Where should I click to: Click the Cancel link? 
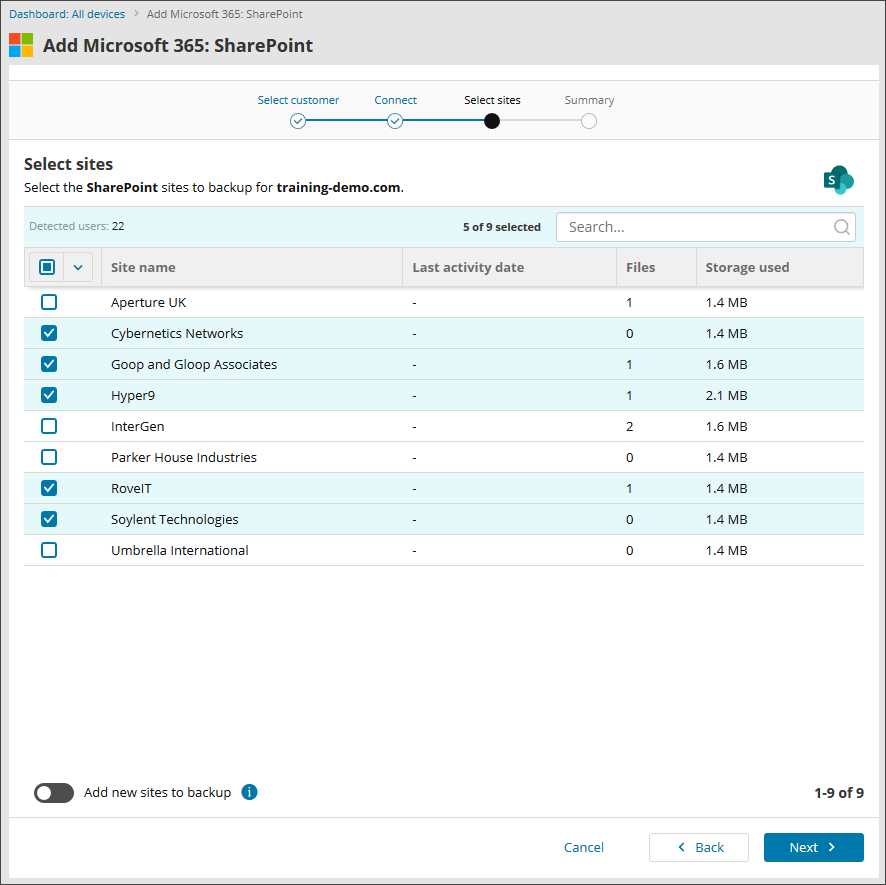coord(584,847)
